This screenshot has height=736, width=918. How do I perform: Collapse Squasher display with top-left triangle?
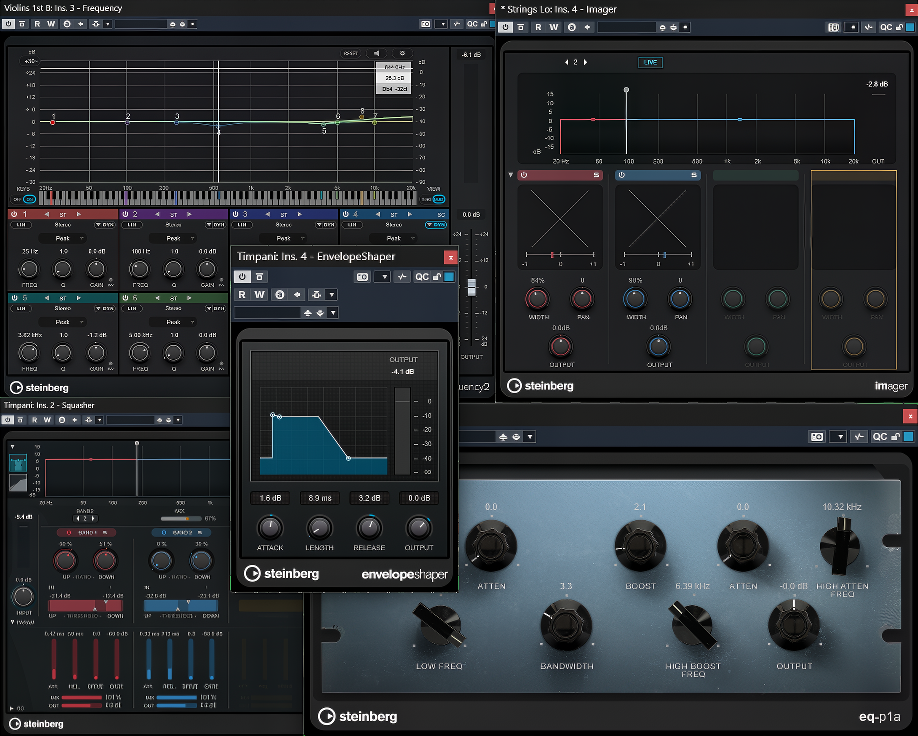point(13,447)
